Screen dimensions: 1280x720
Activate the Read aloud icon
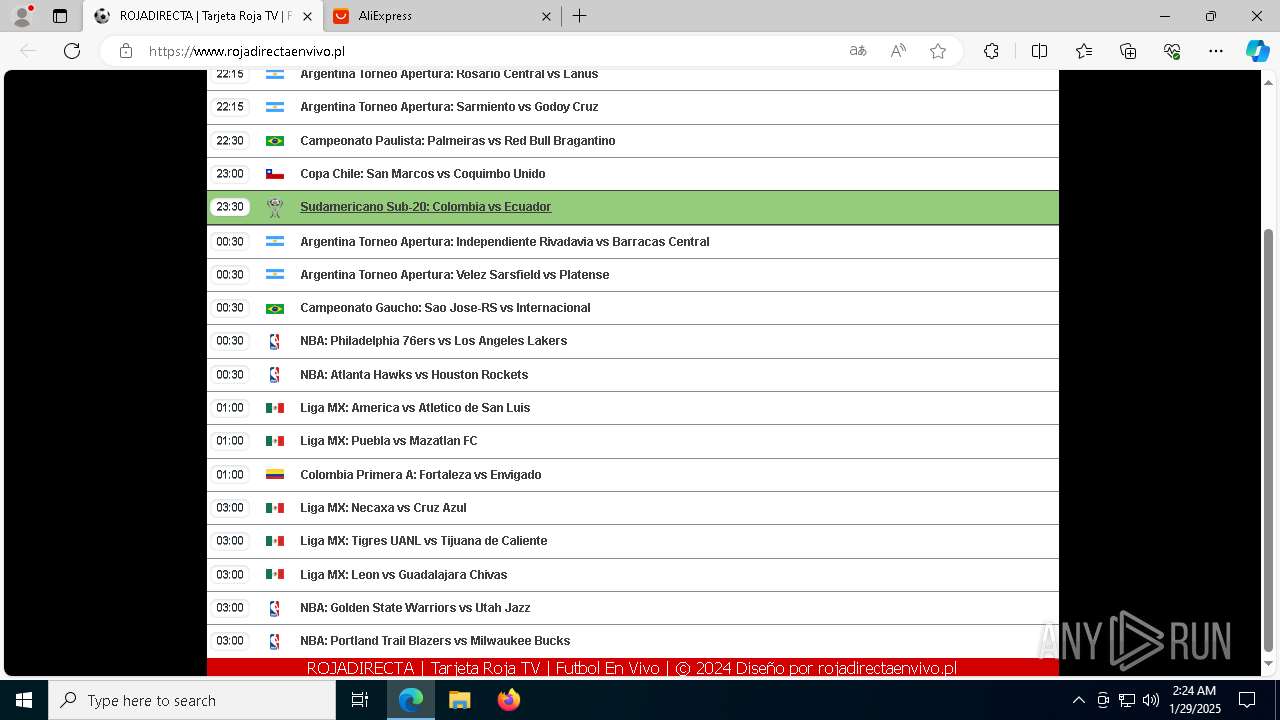[898, 51]
